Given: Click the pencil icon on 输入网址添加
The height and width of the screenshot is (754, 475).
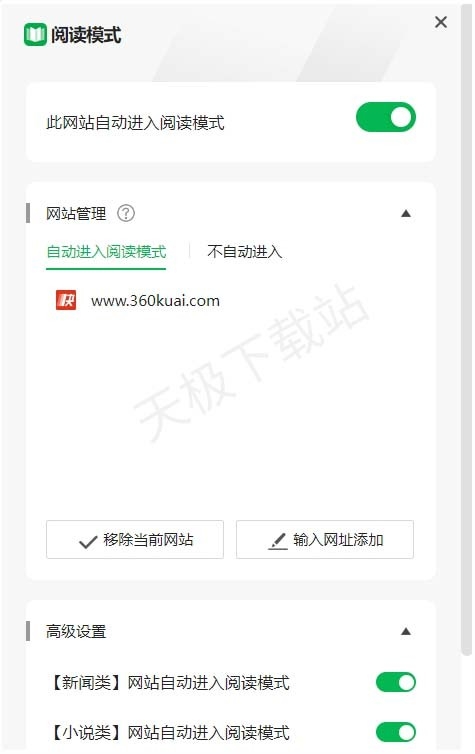Looking at the screenshot, I should click(278, 541).
